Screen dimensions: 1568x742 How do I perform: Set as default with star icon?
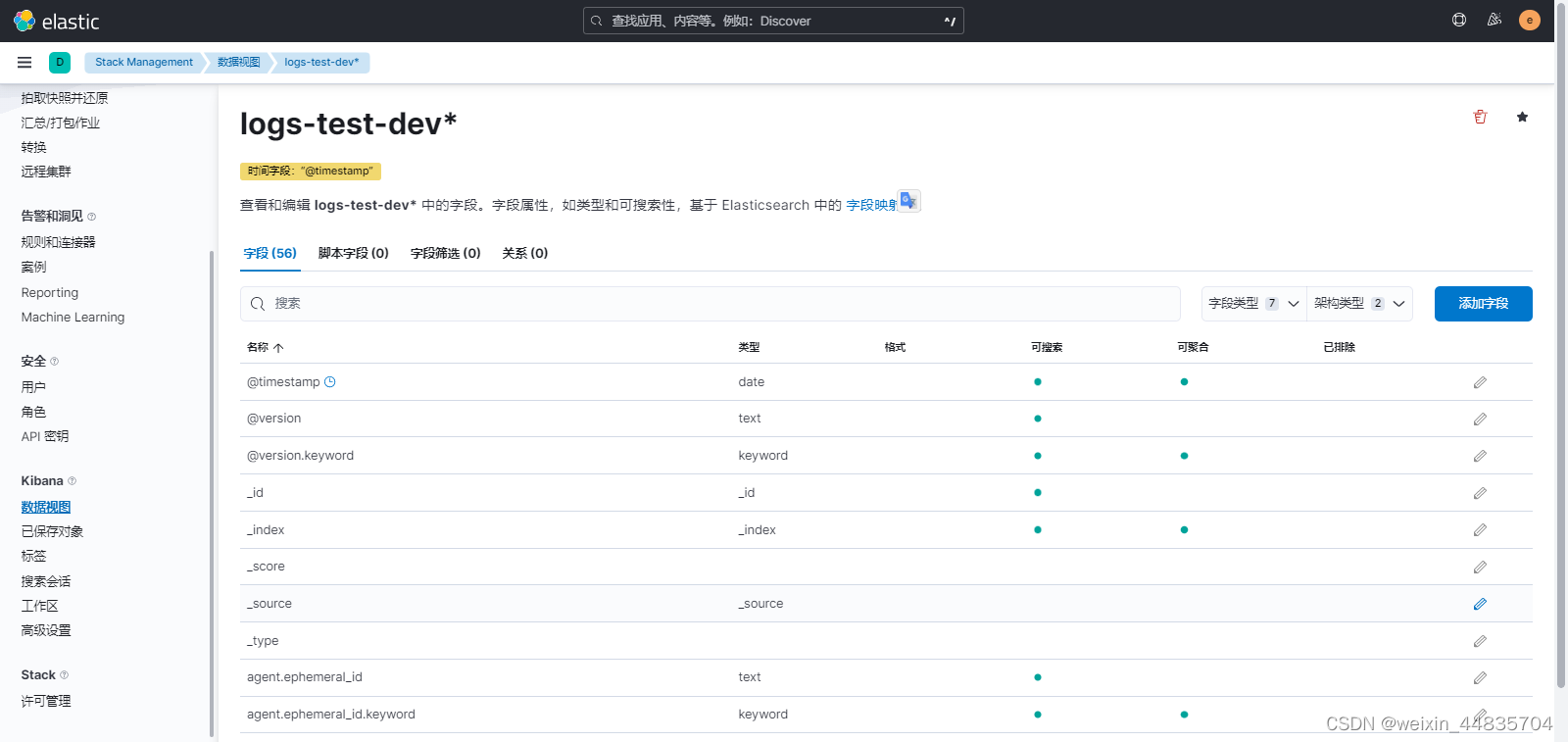coord(1522,117)
